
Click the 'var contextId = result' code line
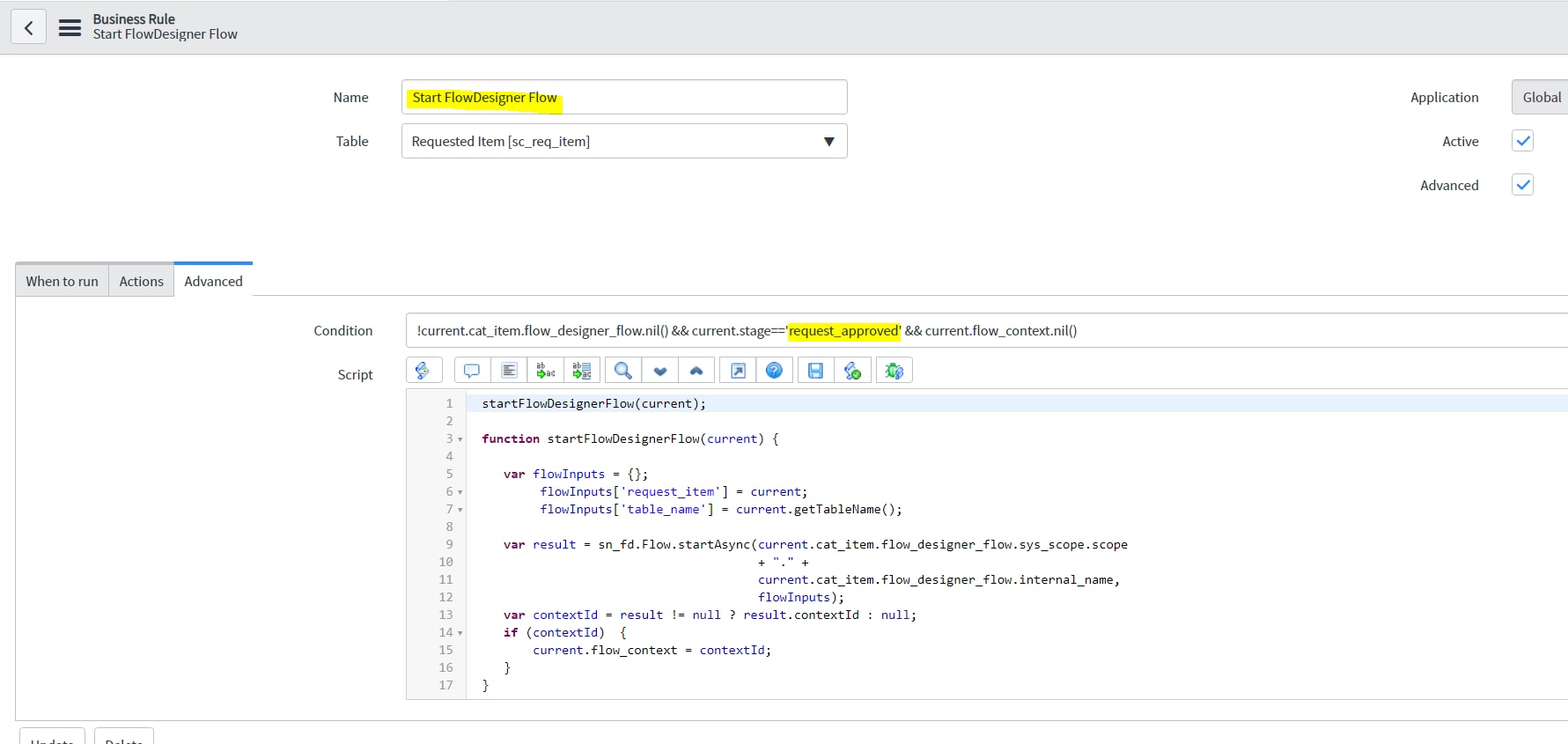710,615
